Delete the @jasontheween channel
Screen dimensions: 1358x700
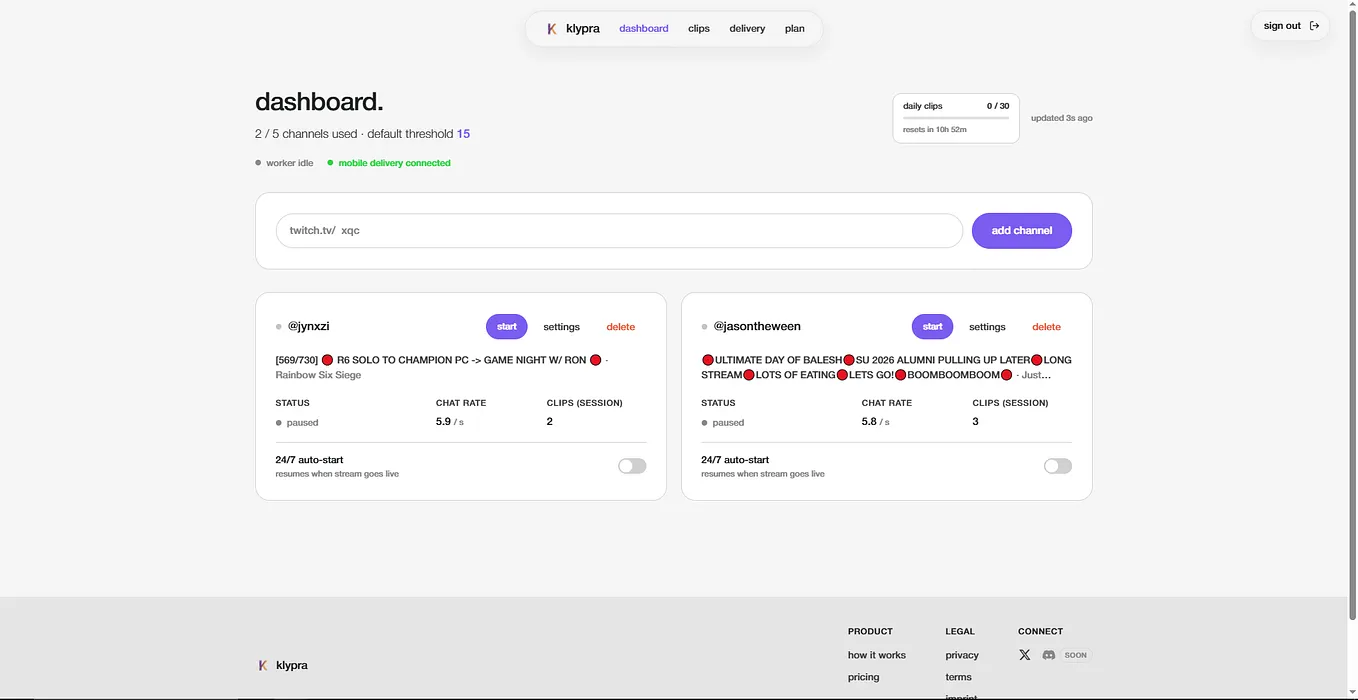click(1046, 327)
